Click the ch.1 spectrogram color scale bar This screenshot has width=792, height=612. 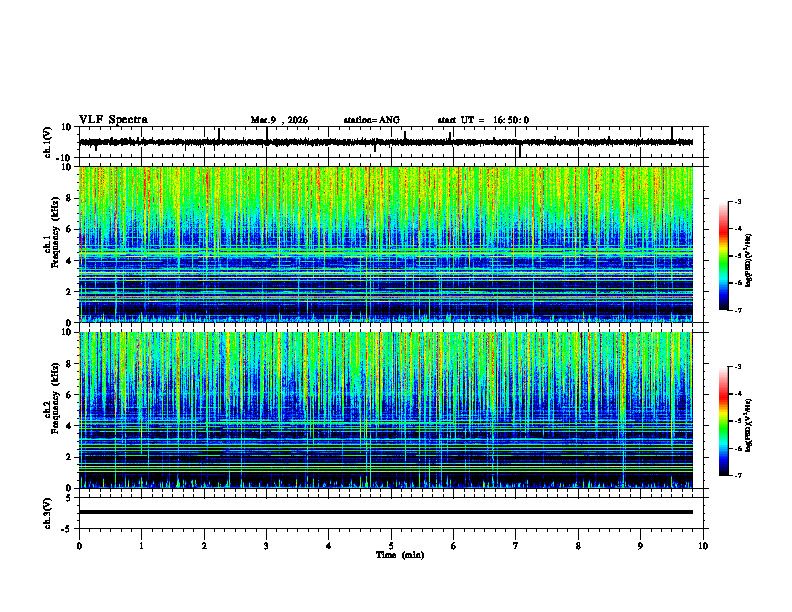[723, 256]
